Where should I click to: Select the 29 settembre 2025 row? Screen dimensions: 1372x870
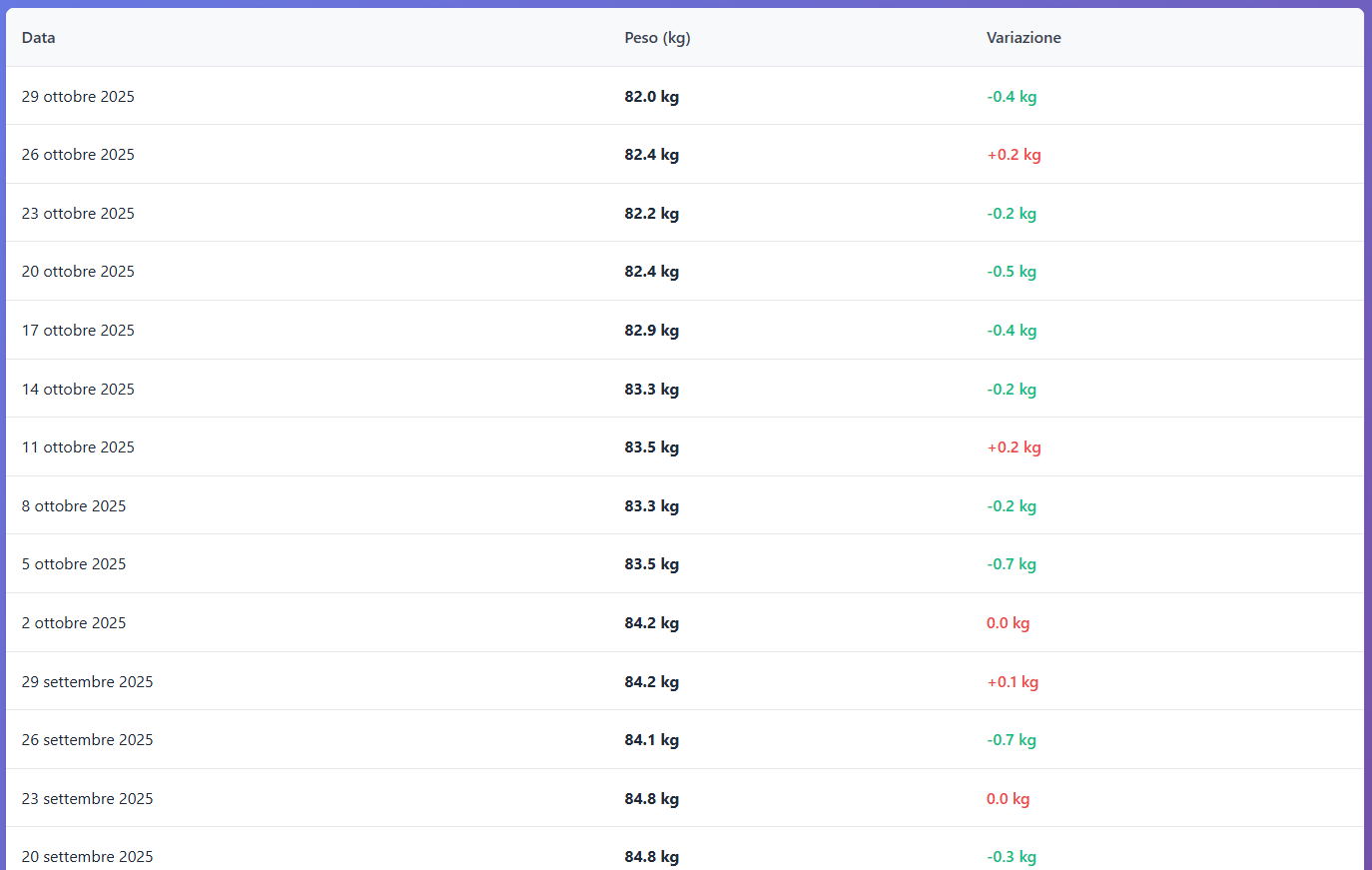click(87, 681)
